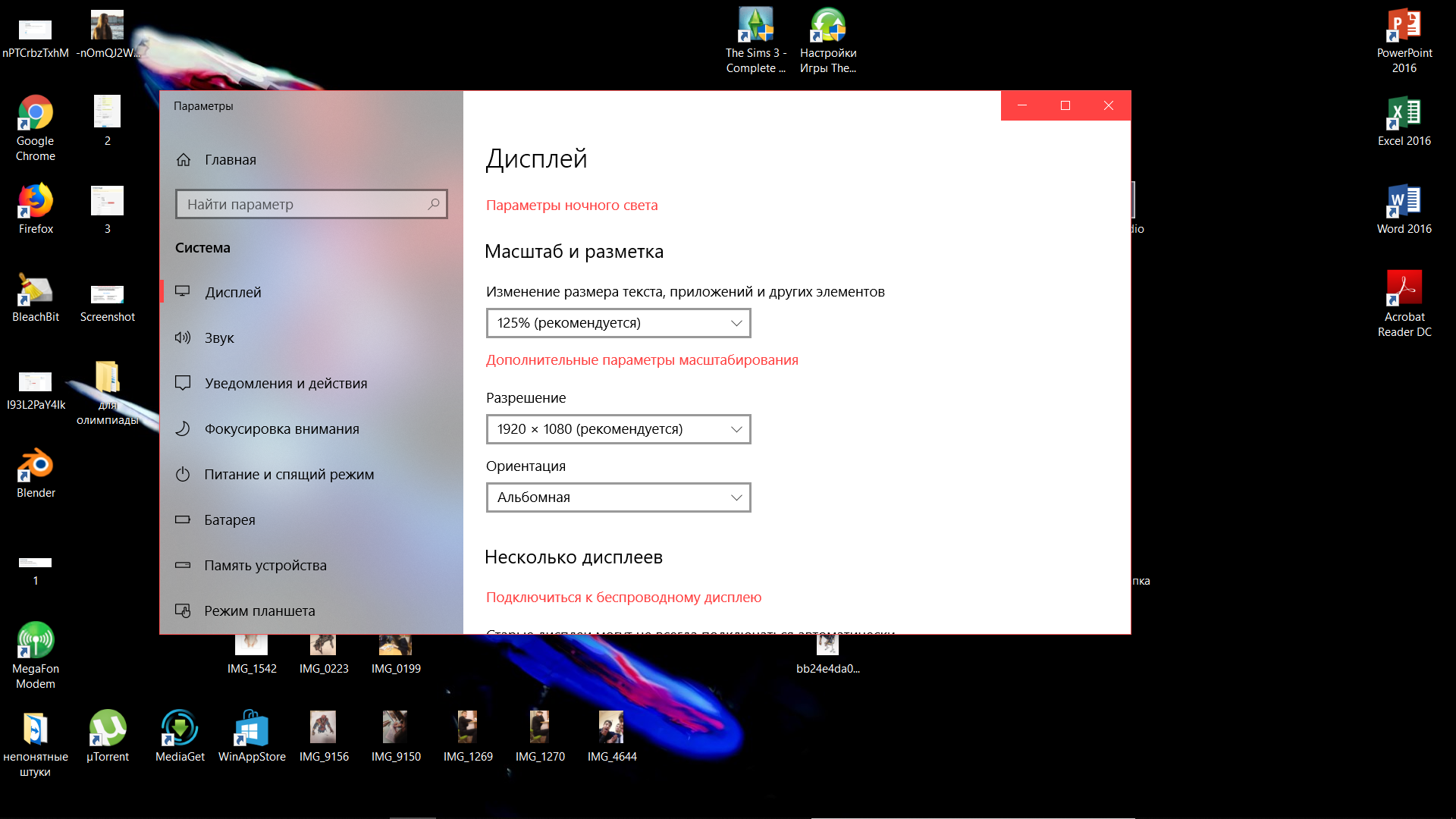The width and height of the screenshot is (1456, 819).
Task: Expand the 1920 × 1080 resolution dropdown
Action: [618, 429]
